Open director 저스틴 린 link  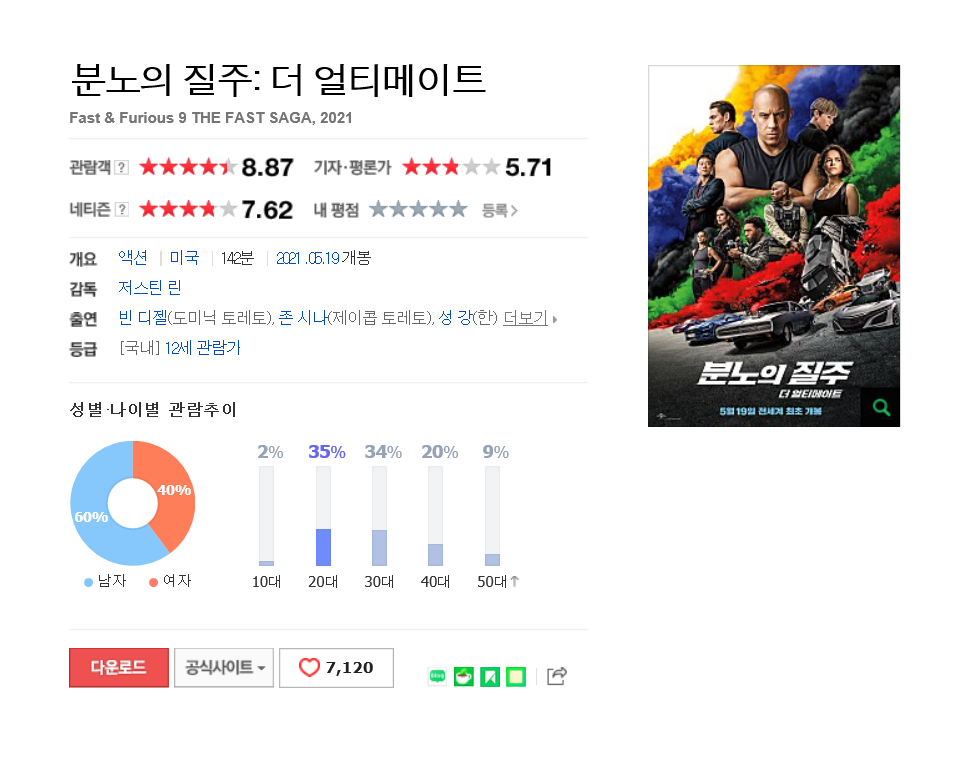[x=149, y=288]
